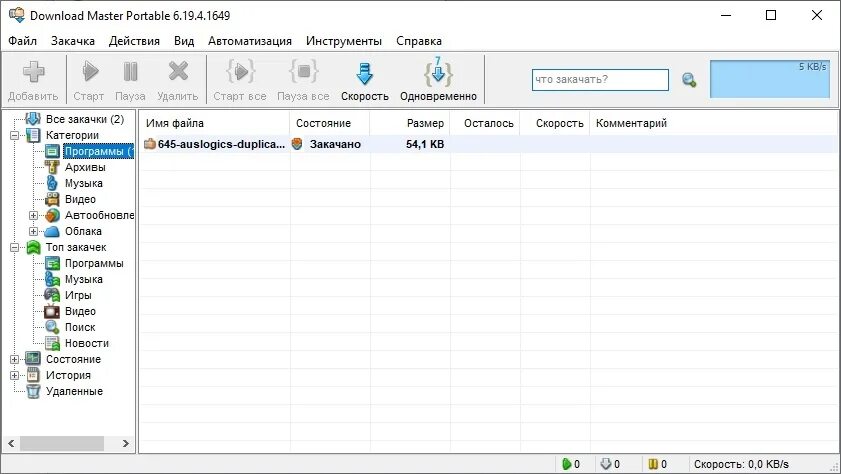Open the Архивы category
The width and height of the screenshot is (841, 474).
(85, 167)
